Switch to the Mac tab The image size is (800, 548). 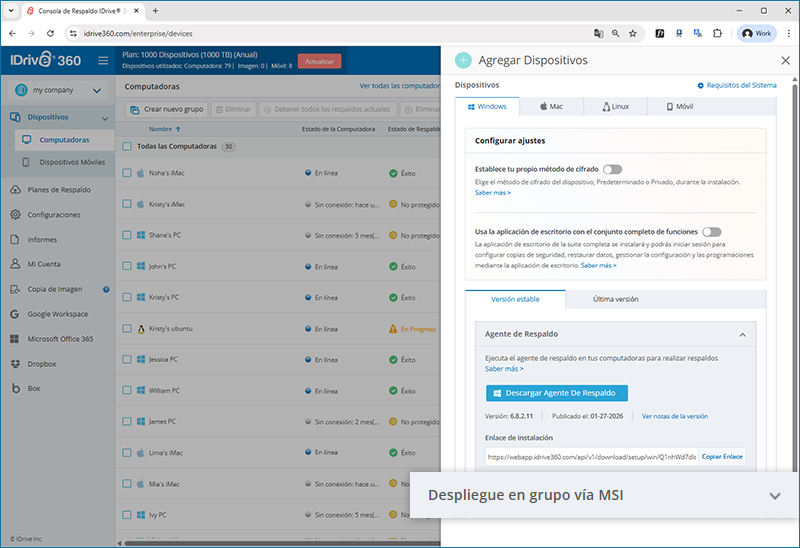(552, 107)
